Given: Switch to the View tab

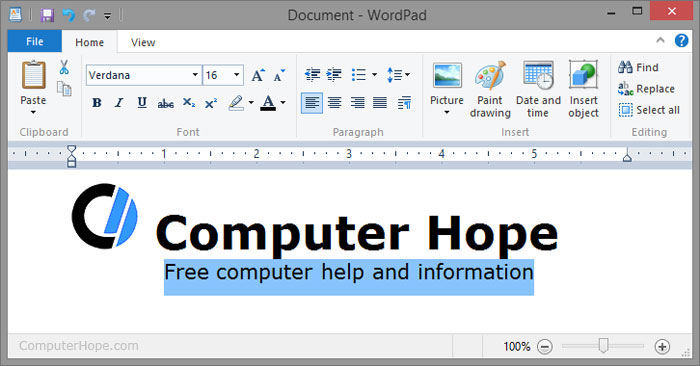Looking at the screenshot, I should tap(143, 42).
